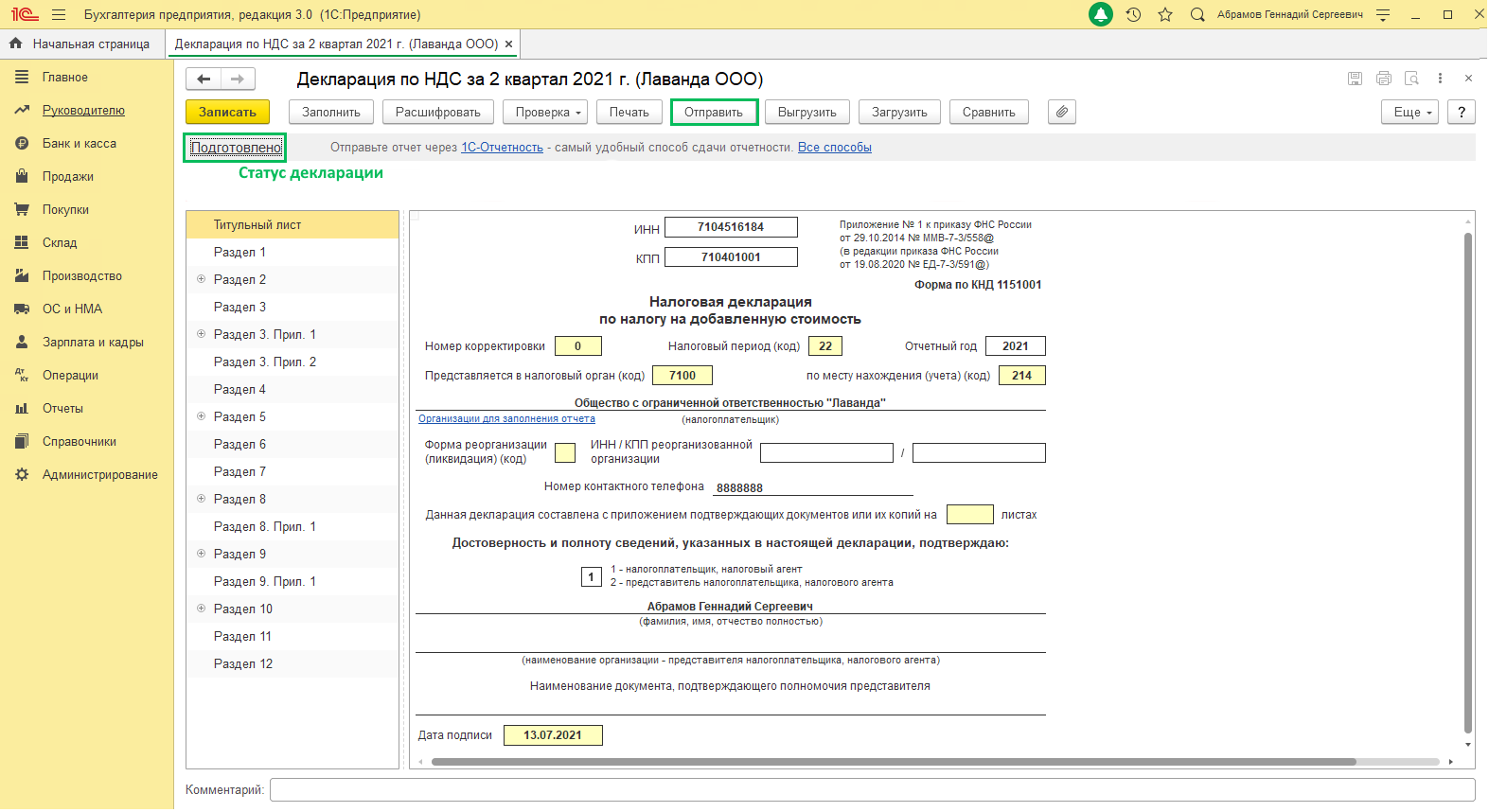The image size is (1489, 812).
Task: Click the Сравнить button
Action: 989,112
